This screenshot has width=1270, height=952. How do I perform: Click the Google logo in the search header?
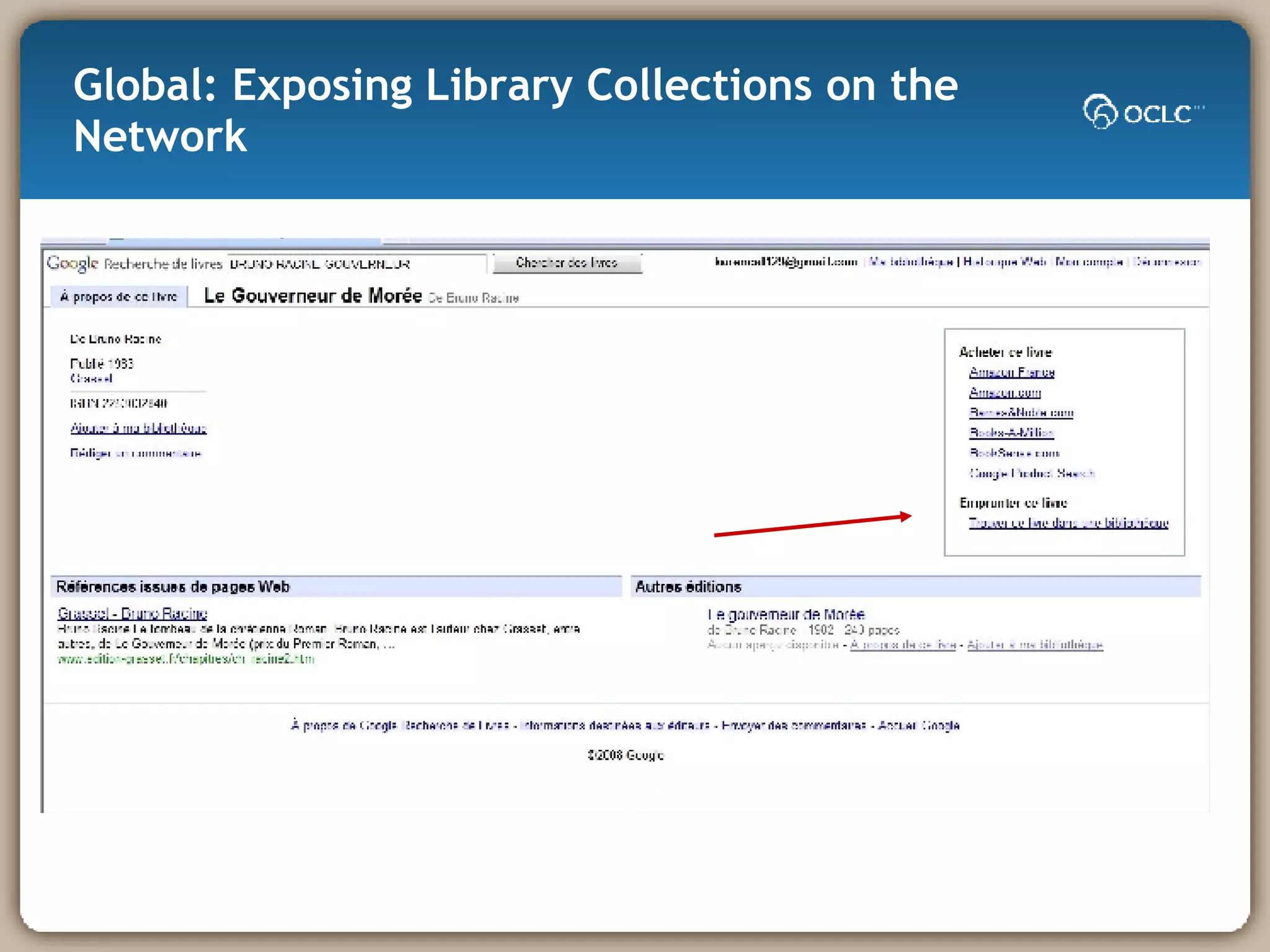pos(72,263)
